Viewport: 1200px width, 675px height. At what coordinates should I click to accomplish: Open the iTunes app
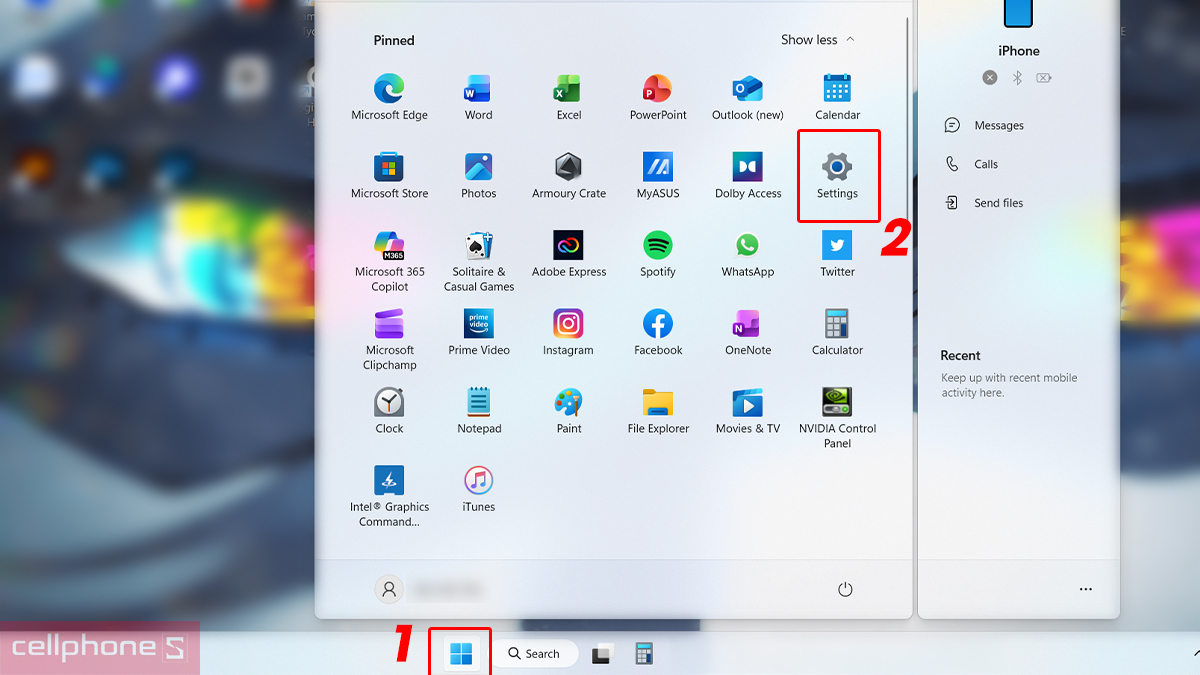478,490
